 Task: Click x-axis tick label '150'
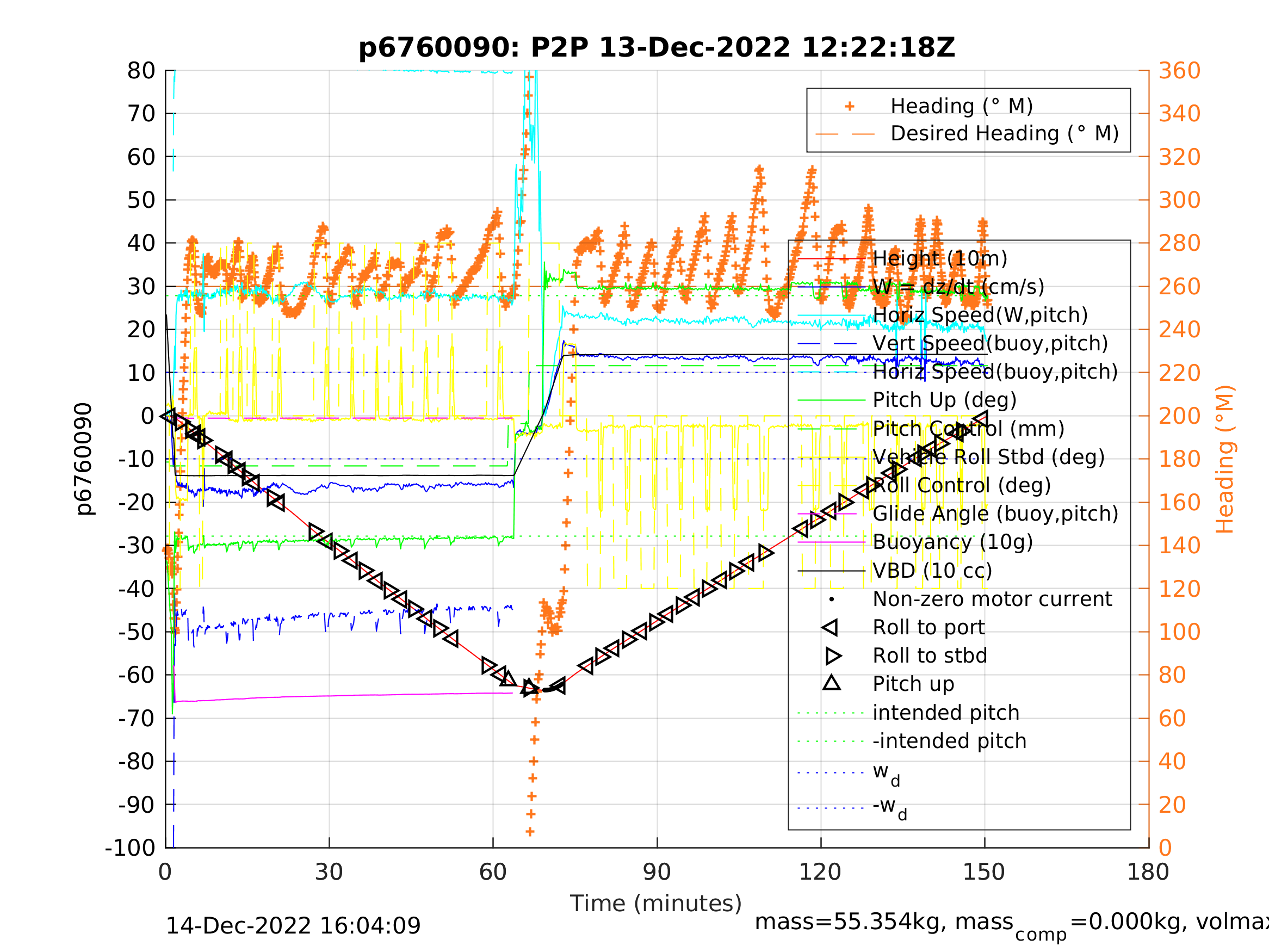(984, 872)
